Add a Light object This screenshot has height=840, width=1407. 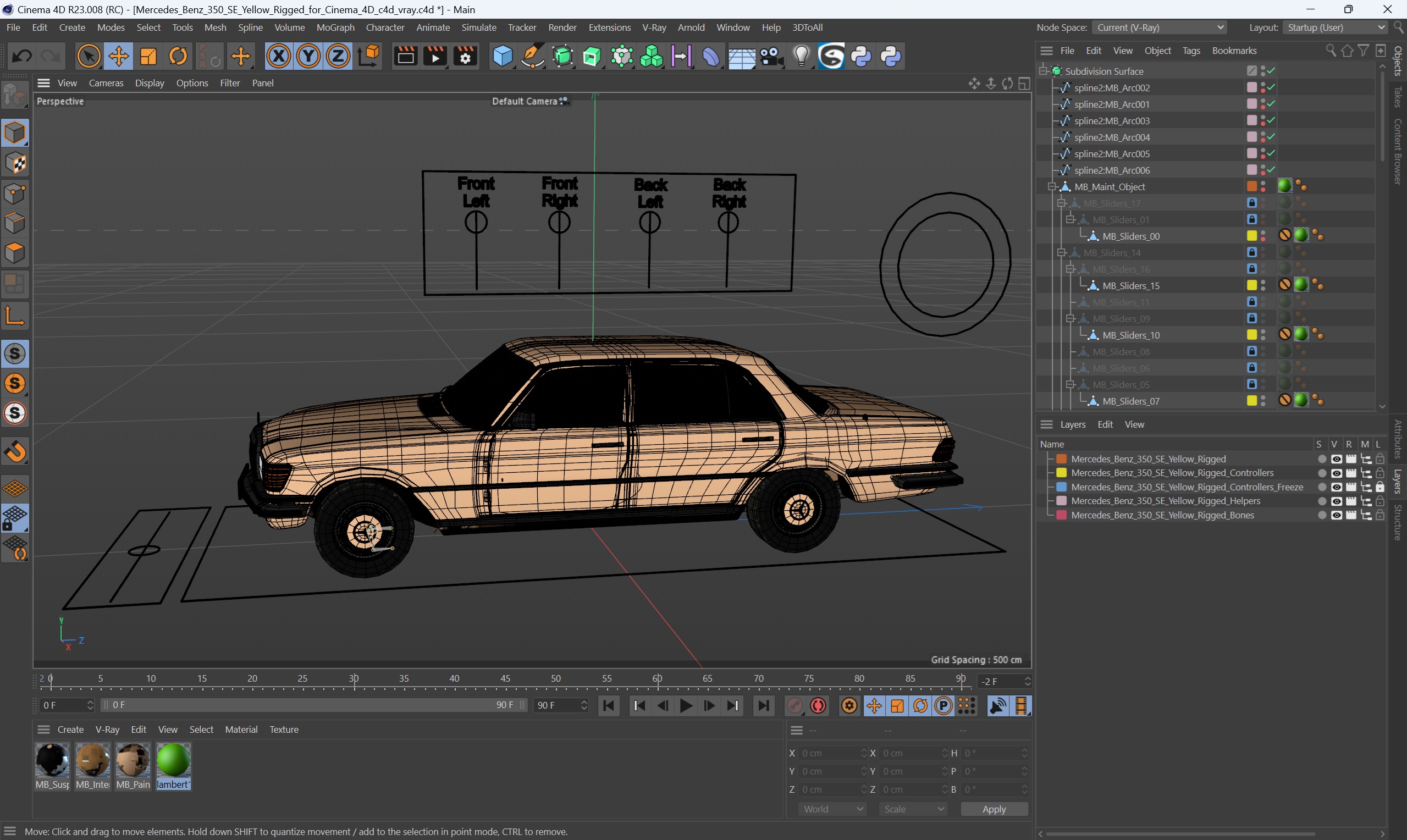click(x=801, y=56)
